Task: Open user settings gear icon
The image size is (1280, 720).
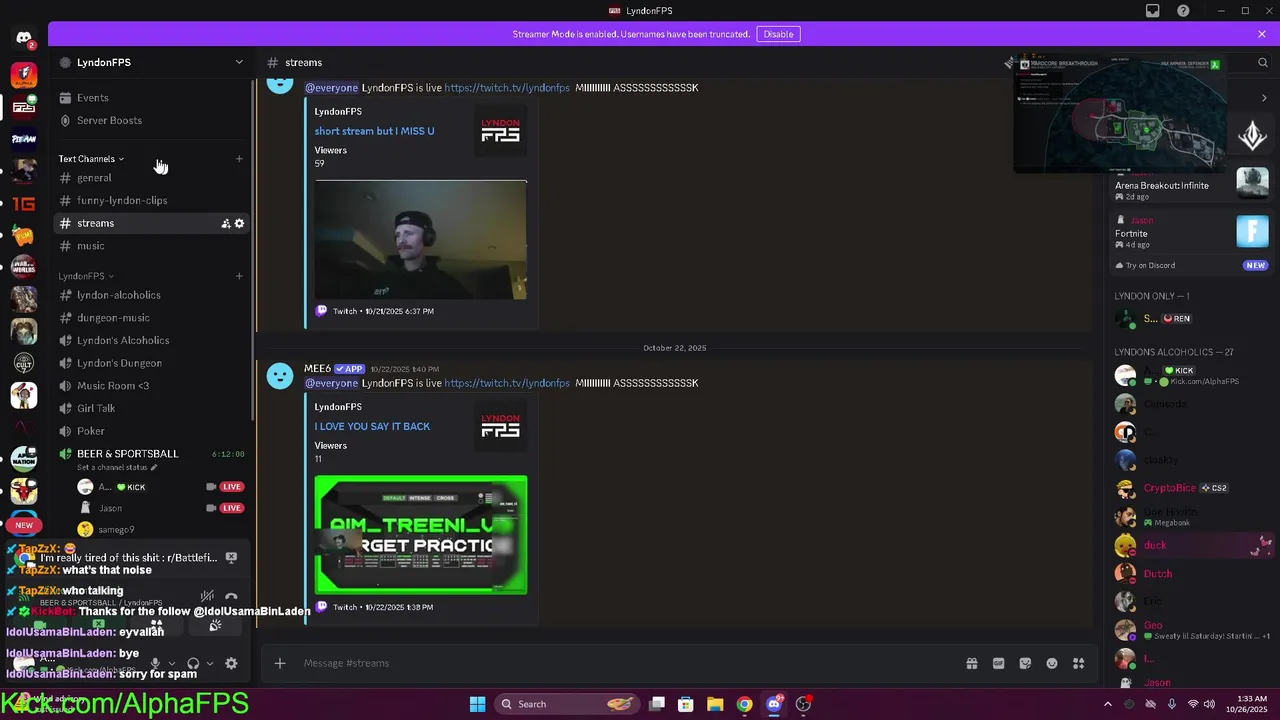Action: coord(231,663)
